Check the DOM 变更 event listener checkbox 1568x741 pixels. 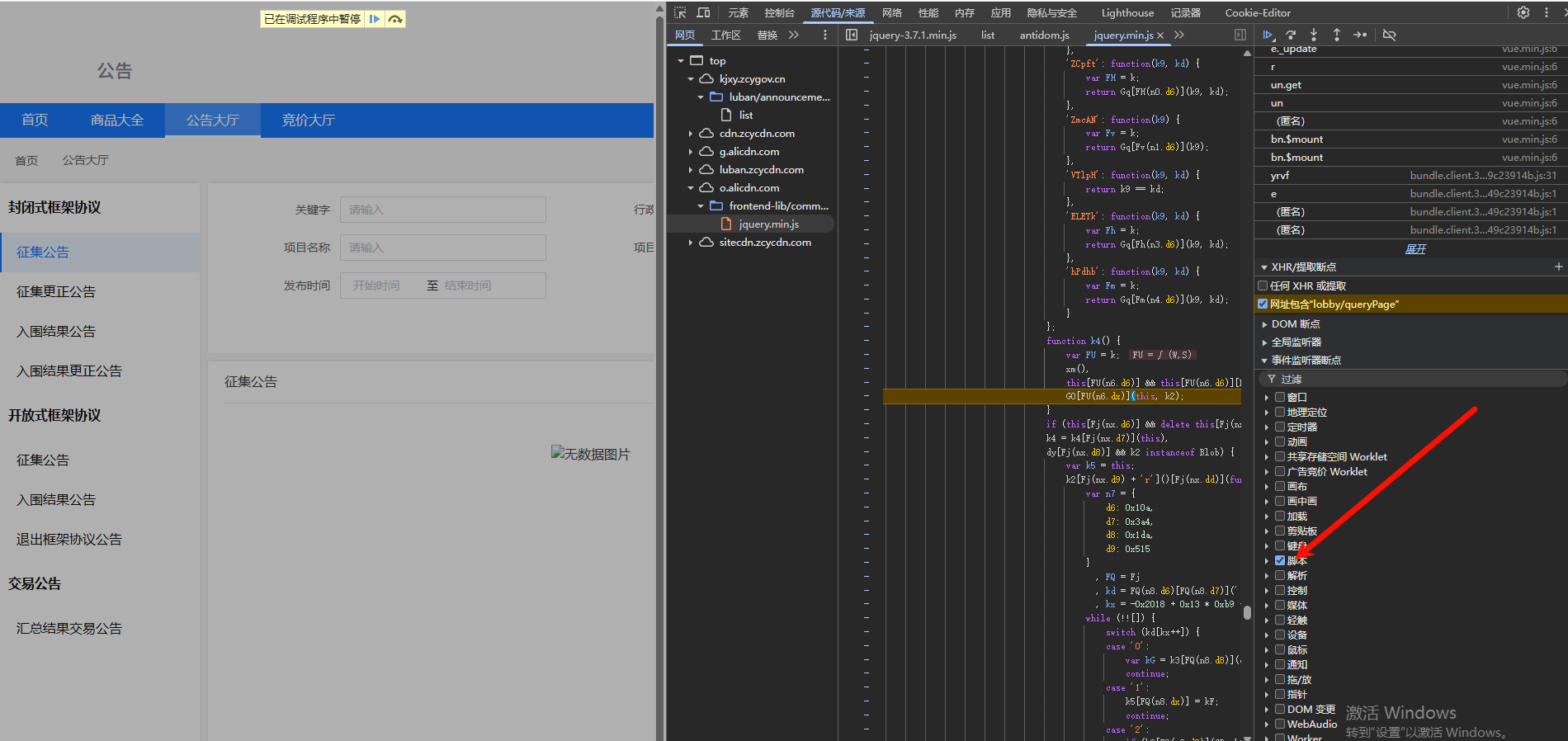point(1280,709)
